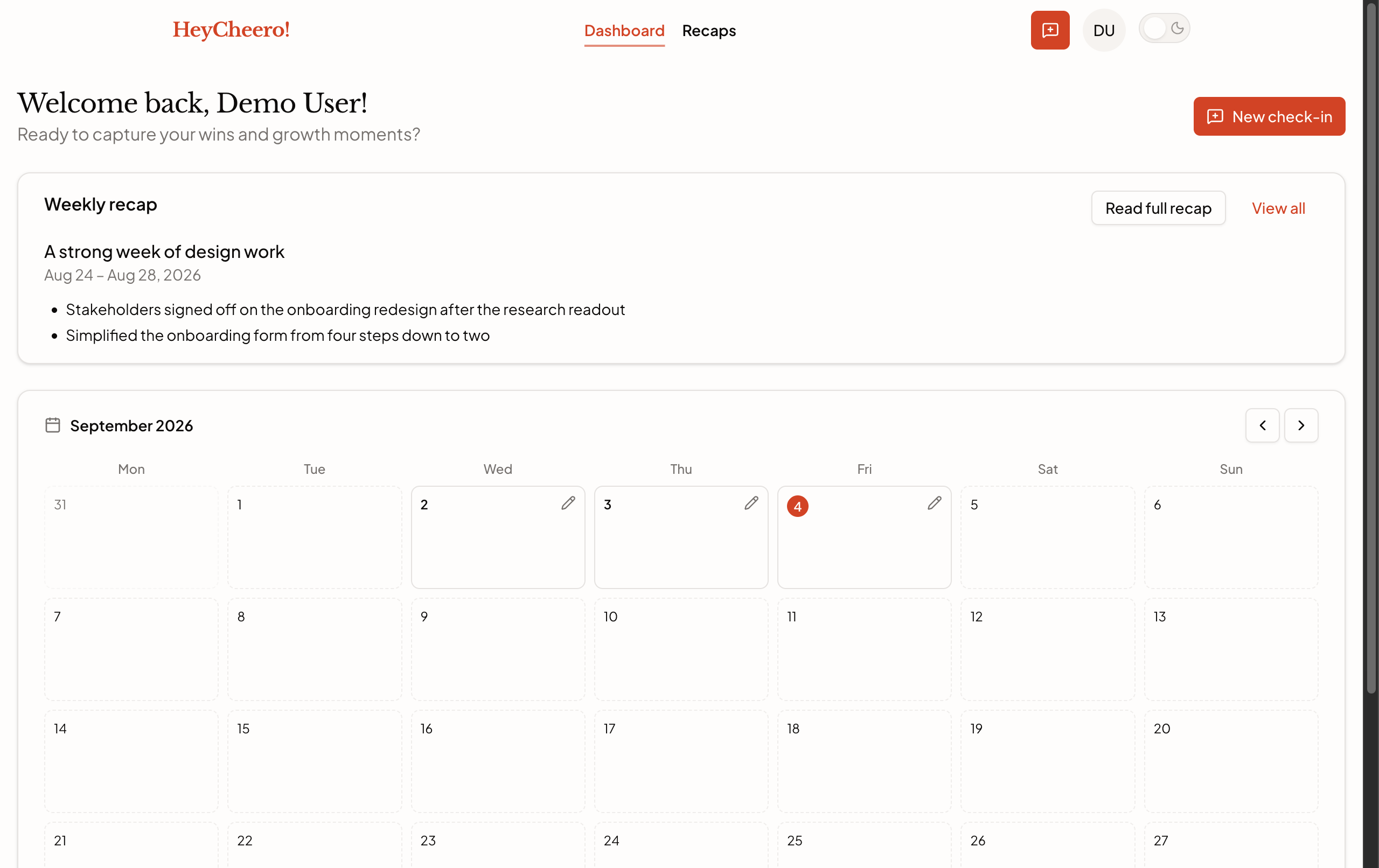The height and width of the screenshot is (868, 1379).
Task: Select calendar day 11
Action: [864, 649]
